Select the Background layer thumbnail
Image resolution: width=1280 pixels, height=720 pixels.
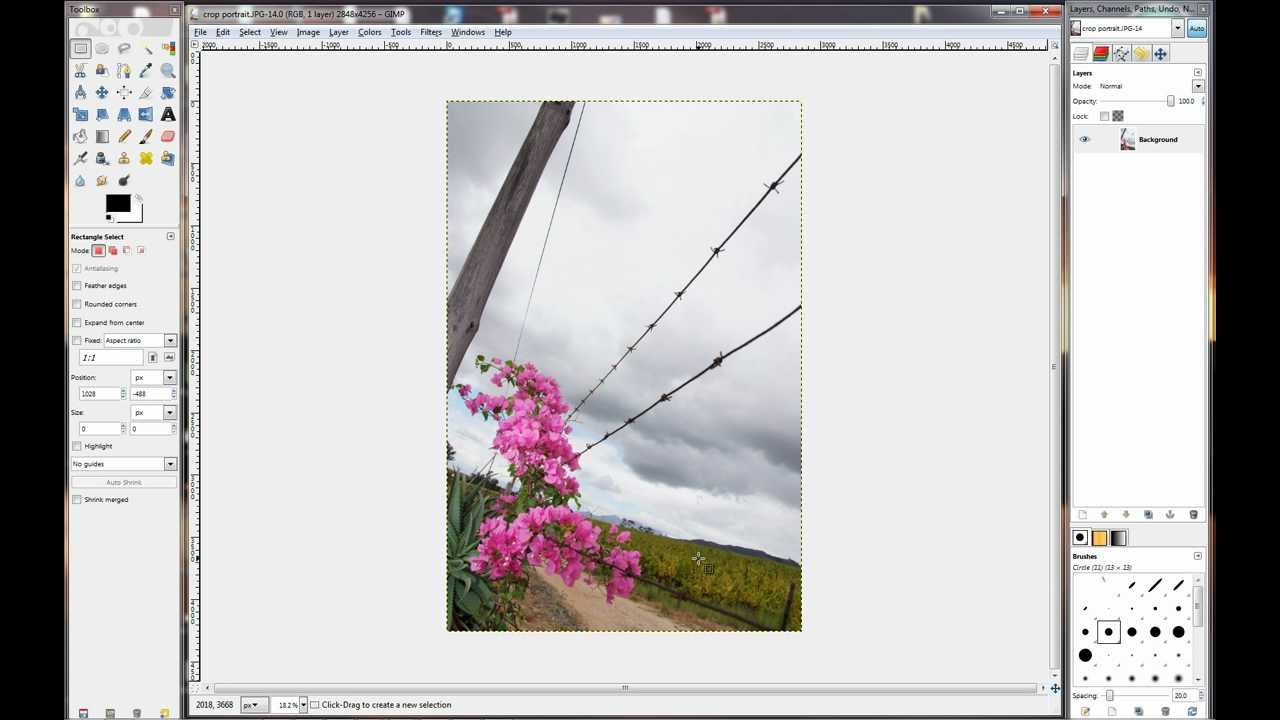point(1128,140)
